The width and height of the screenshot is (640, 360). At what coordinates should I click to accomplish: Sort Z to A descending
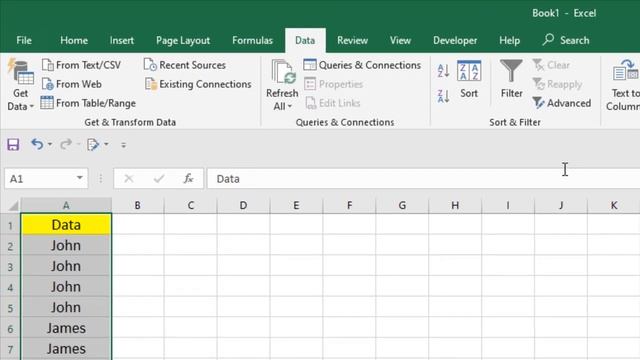tap(443, 96)
